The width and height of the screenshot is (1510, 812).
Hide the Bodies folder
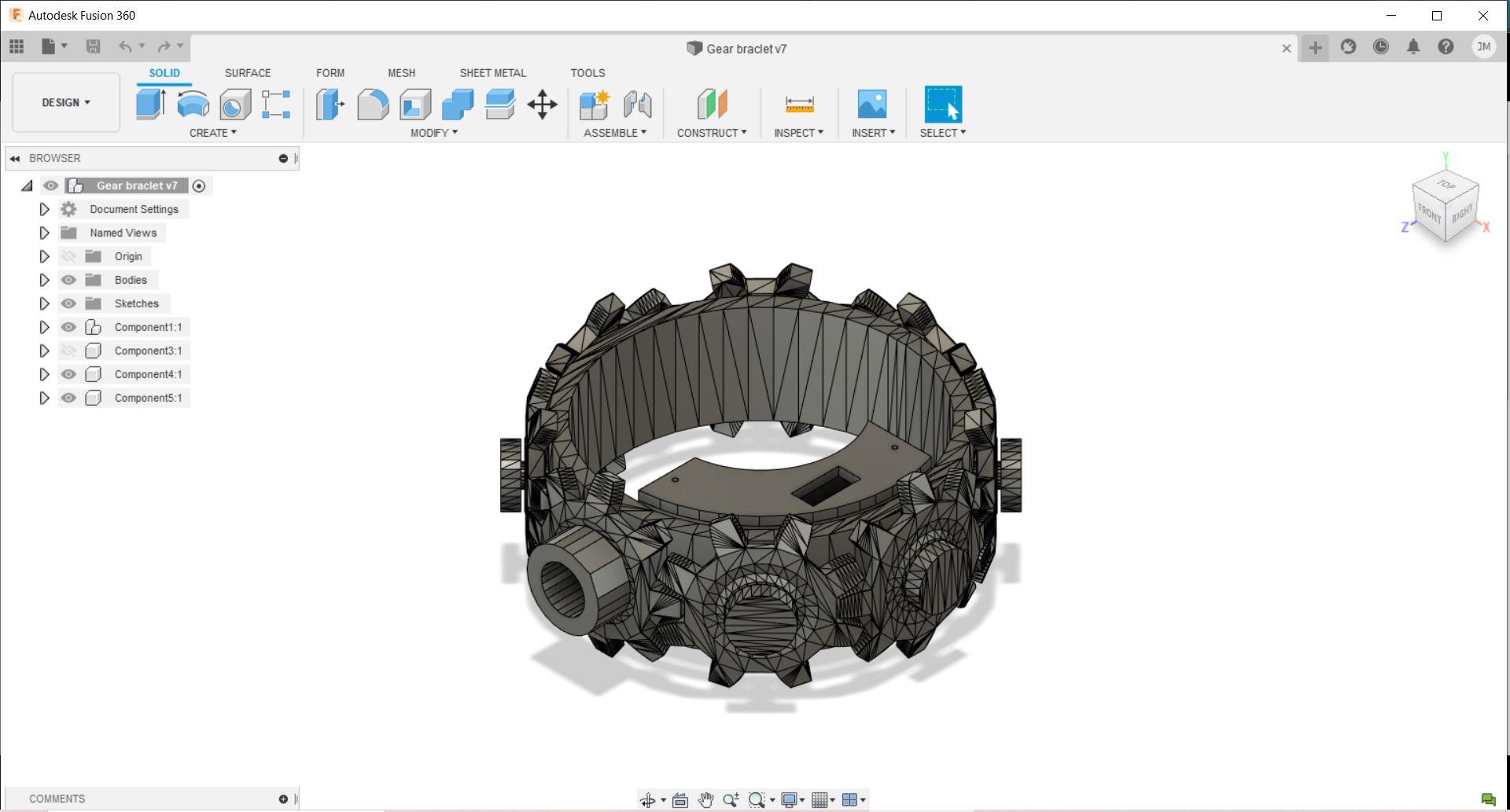click(68, 280)
